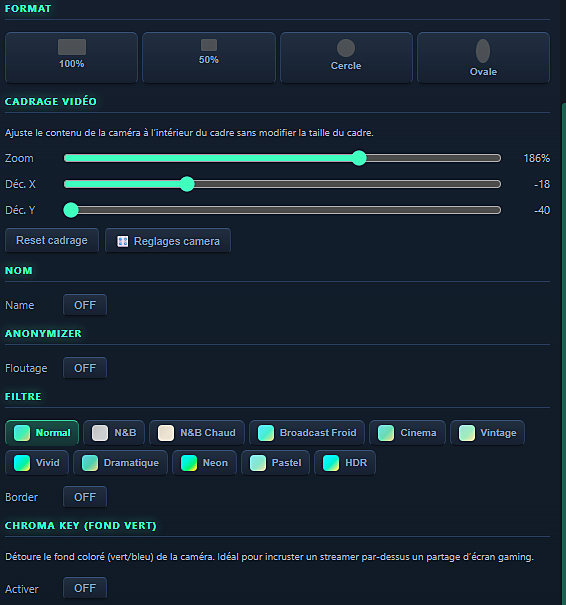Choose the 50% format option

[209, 57]
